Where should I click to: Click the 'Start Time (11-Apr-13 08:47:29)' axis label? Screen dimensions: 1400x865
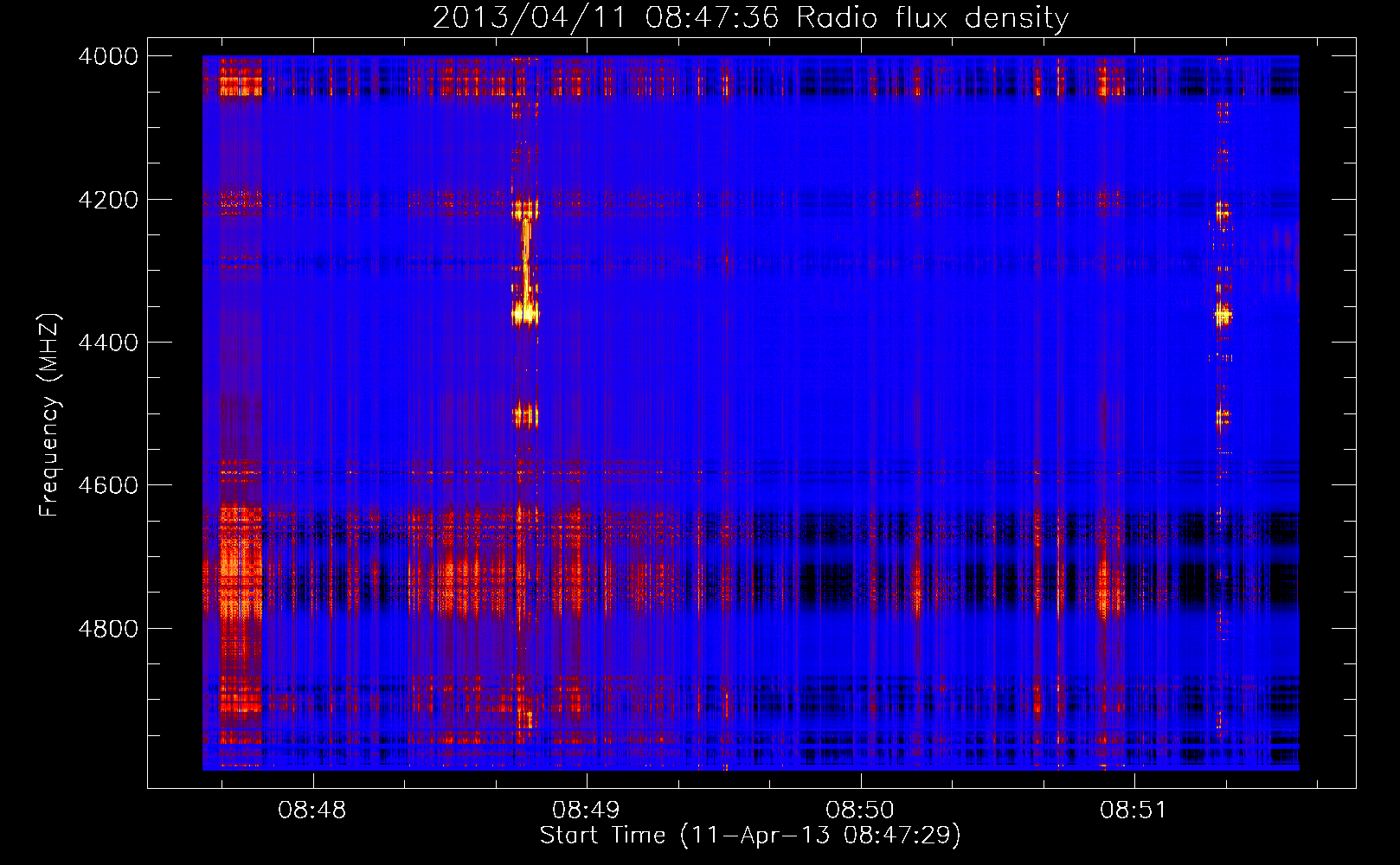(x=750, y=836)
